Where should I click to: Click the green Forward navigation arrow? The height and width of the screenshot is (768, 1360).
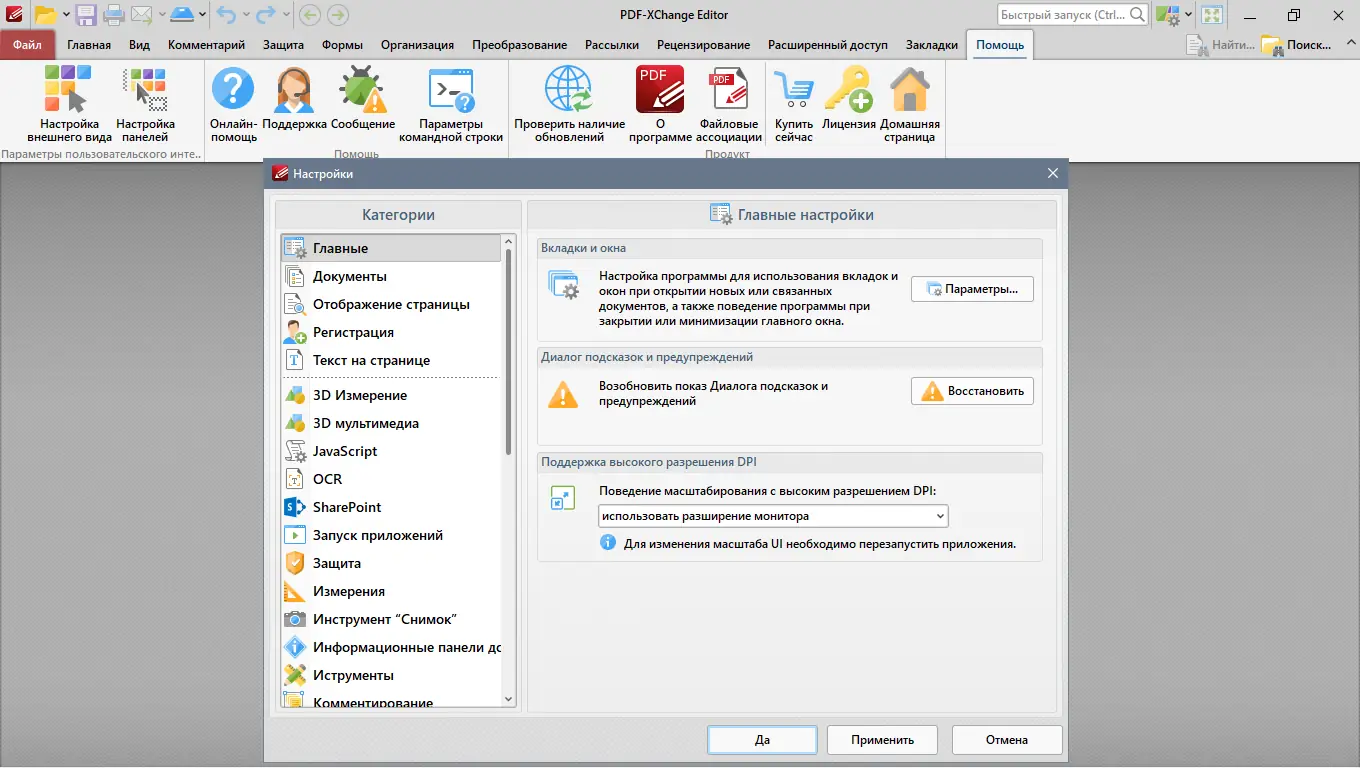click(338, 15)
